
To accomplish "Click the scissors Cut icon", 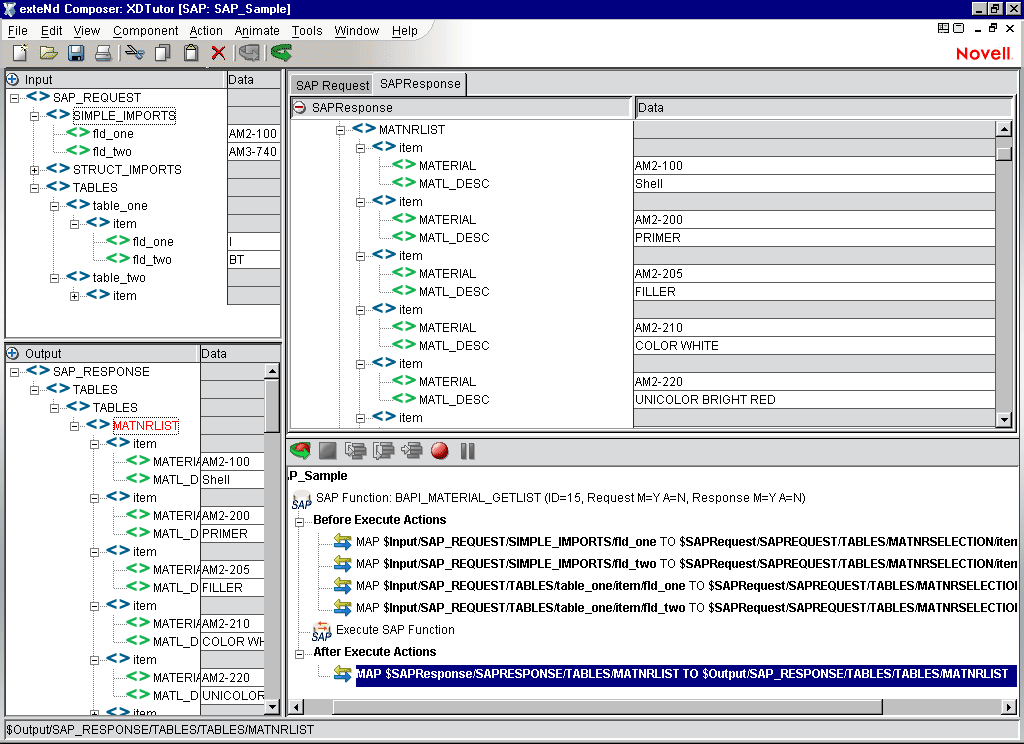I will (135, 53).
